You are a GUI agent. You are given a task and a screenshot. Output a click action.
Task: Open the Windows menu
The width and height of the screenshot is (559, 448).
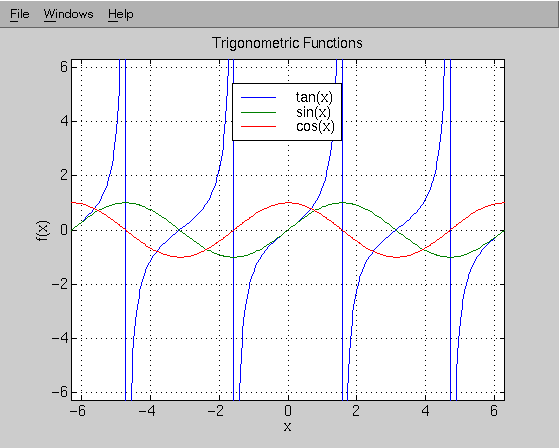coord(68,14)
